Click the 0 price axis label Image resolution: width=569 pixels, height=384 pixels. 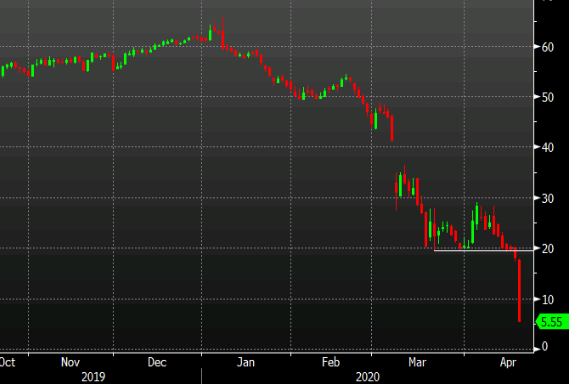coord(545,347)
